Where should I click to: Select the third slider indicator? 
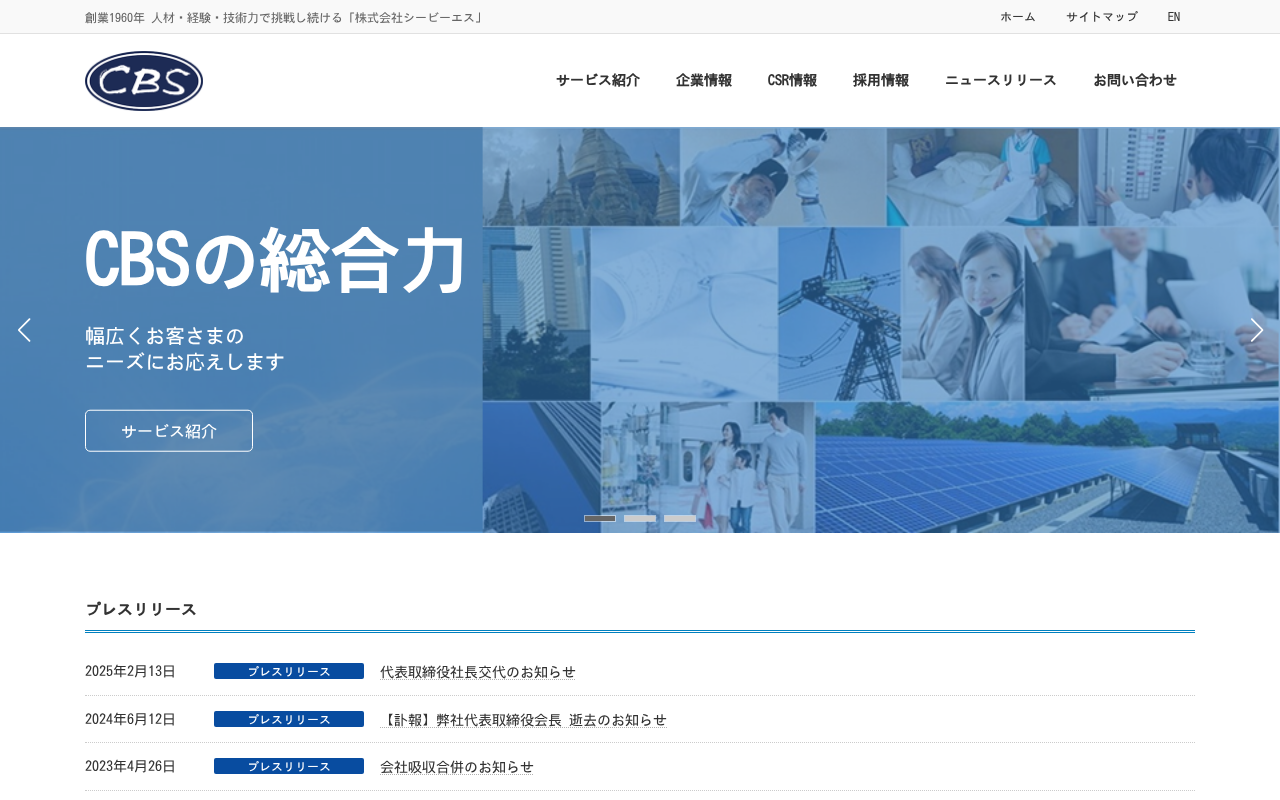[x=680, y=518]
